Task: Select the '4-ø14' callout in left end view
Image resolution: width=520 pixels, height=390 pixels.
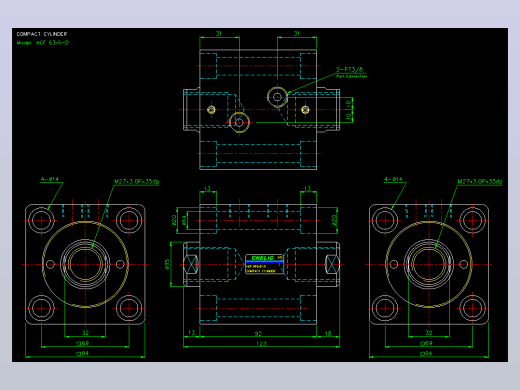Action: 50,179
